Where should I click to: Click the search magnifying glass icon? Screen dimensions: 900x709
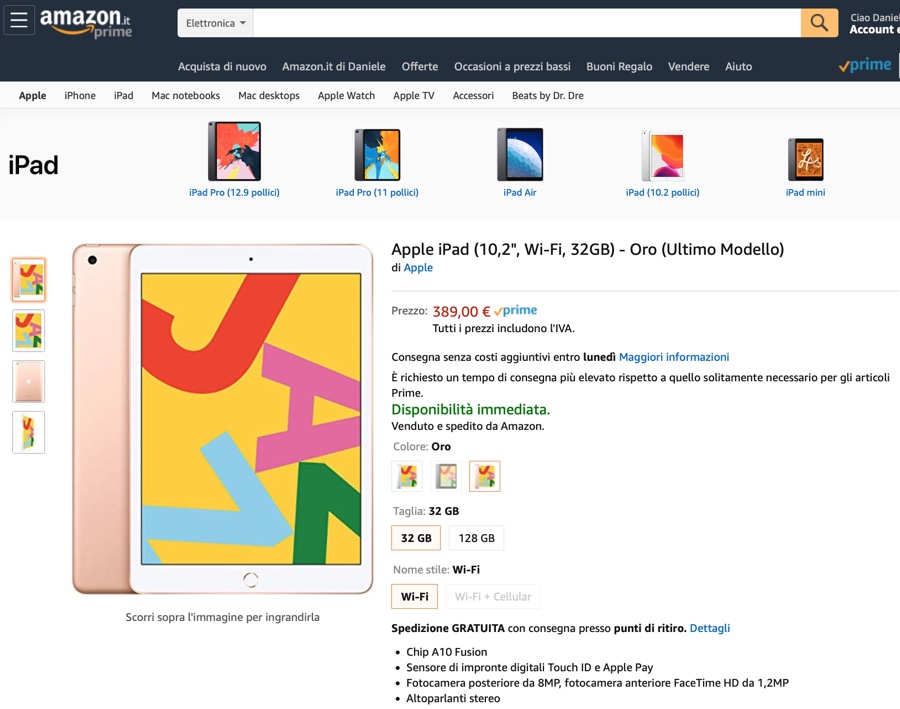(x=818, y=22)
